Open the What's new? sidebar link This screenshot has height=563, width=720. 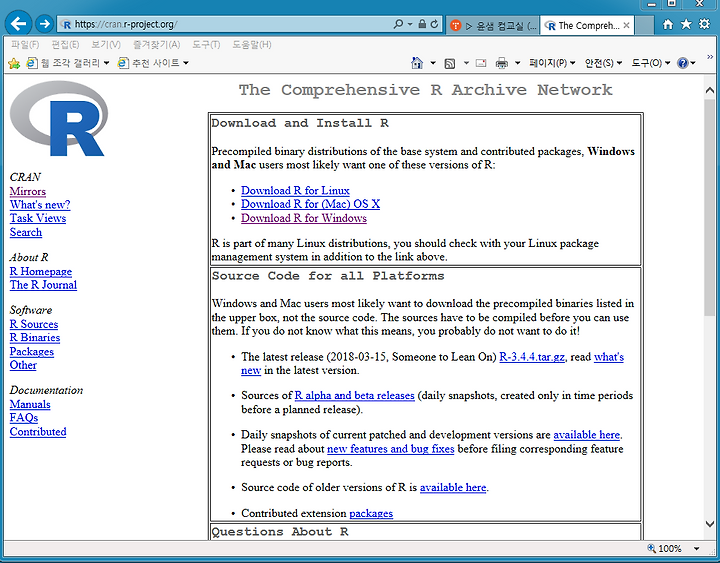[40, 205]
